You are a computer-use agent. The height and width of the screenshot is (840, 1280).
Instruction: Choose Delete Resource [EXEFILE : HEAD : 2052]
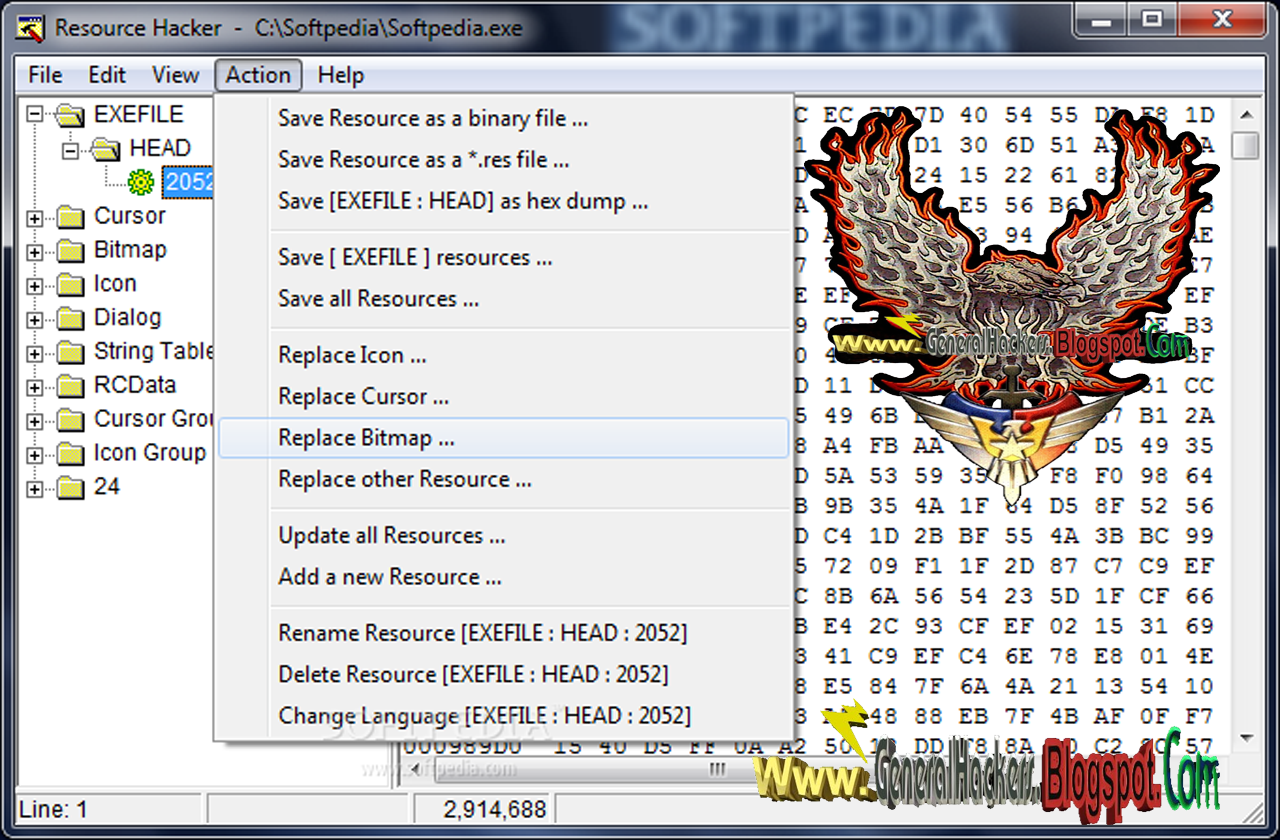[504, 674]
